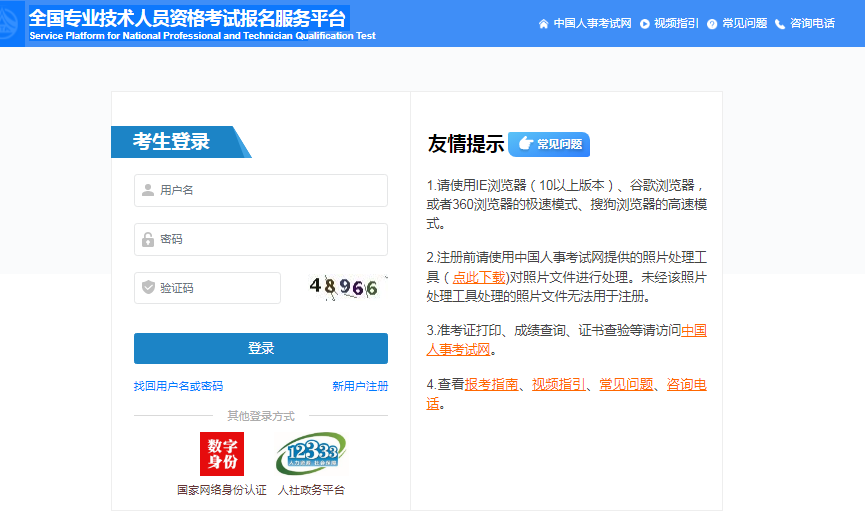Open 中国人事考试网 in top navigation
Screen dimensions: 865x531
pyautogui.click(x=593, y=23)
